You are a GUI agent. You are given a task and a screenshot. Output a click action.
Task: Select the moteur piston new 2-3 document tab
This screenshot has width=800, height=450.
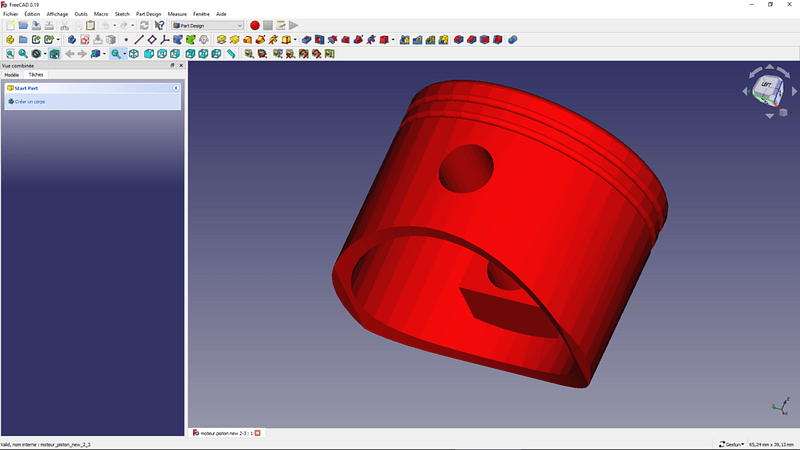227,433
